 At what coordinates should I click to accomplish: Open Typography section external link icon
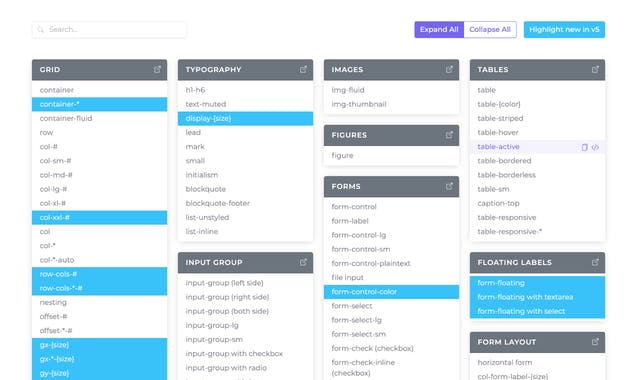click(x=303, y=69)
